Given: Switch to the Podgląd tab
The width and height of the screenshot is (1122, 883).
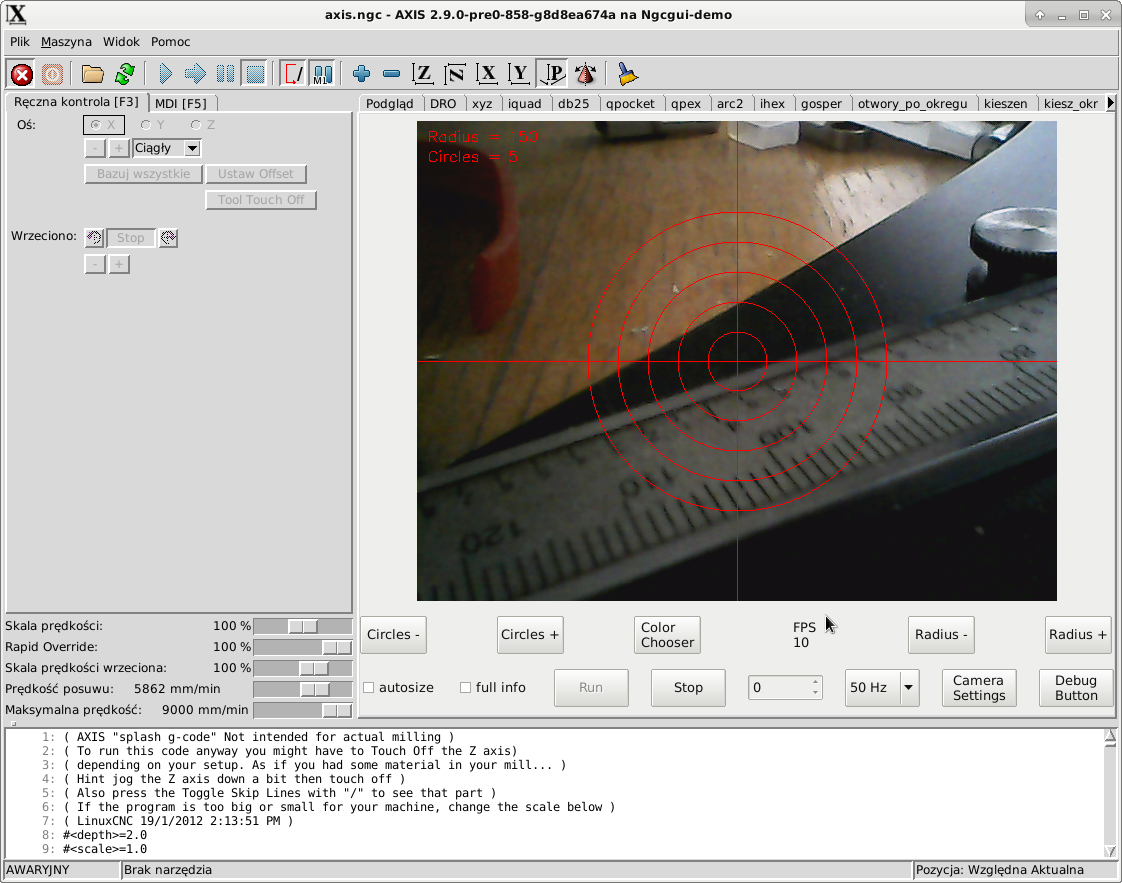Looking at the screenshot, I should (389, 104).
